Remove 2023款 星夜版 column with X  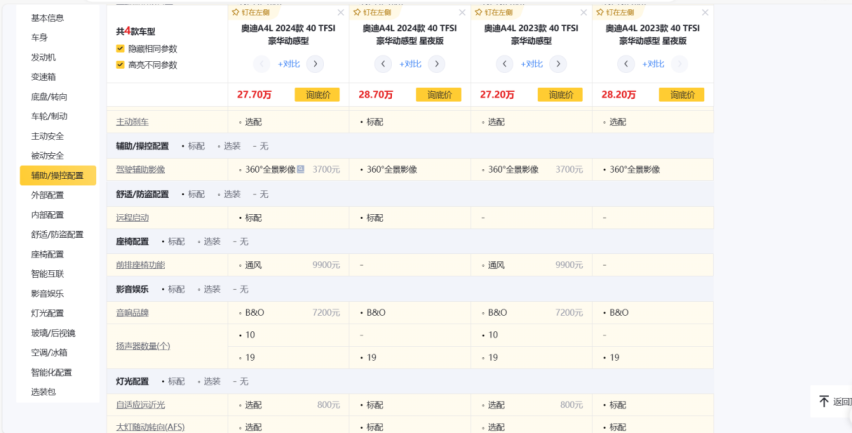(705, 12)
